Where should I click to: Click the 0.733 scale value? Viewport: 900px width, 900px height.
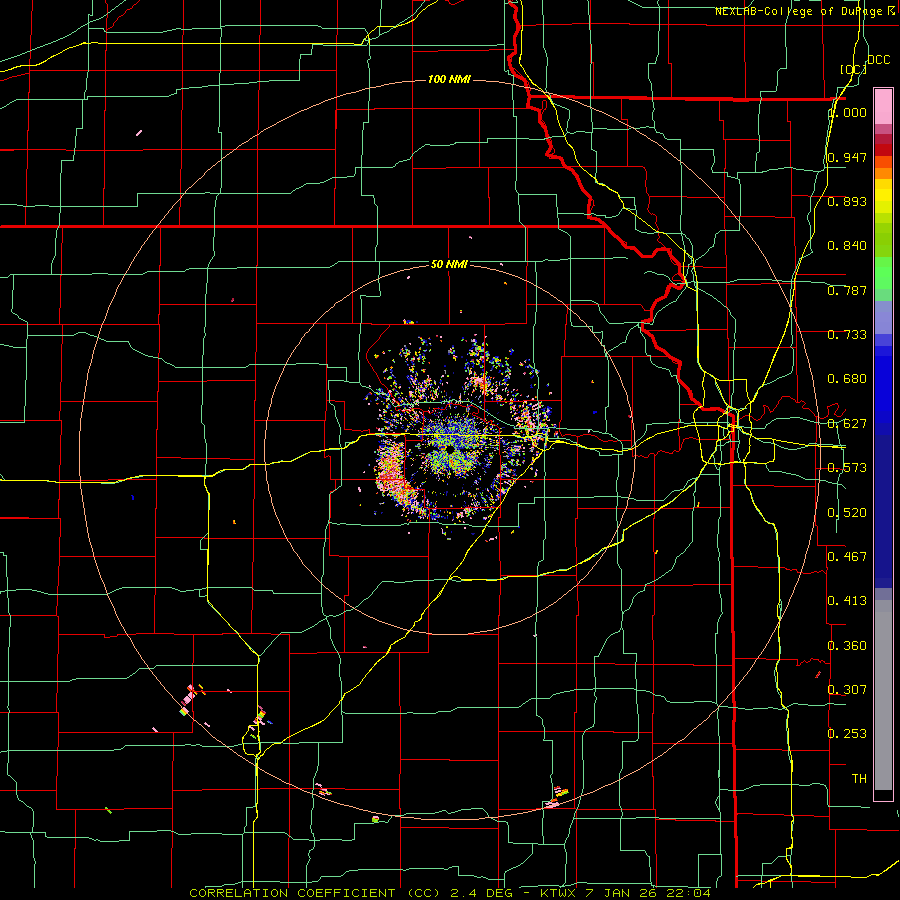847,335
